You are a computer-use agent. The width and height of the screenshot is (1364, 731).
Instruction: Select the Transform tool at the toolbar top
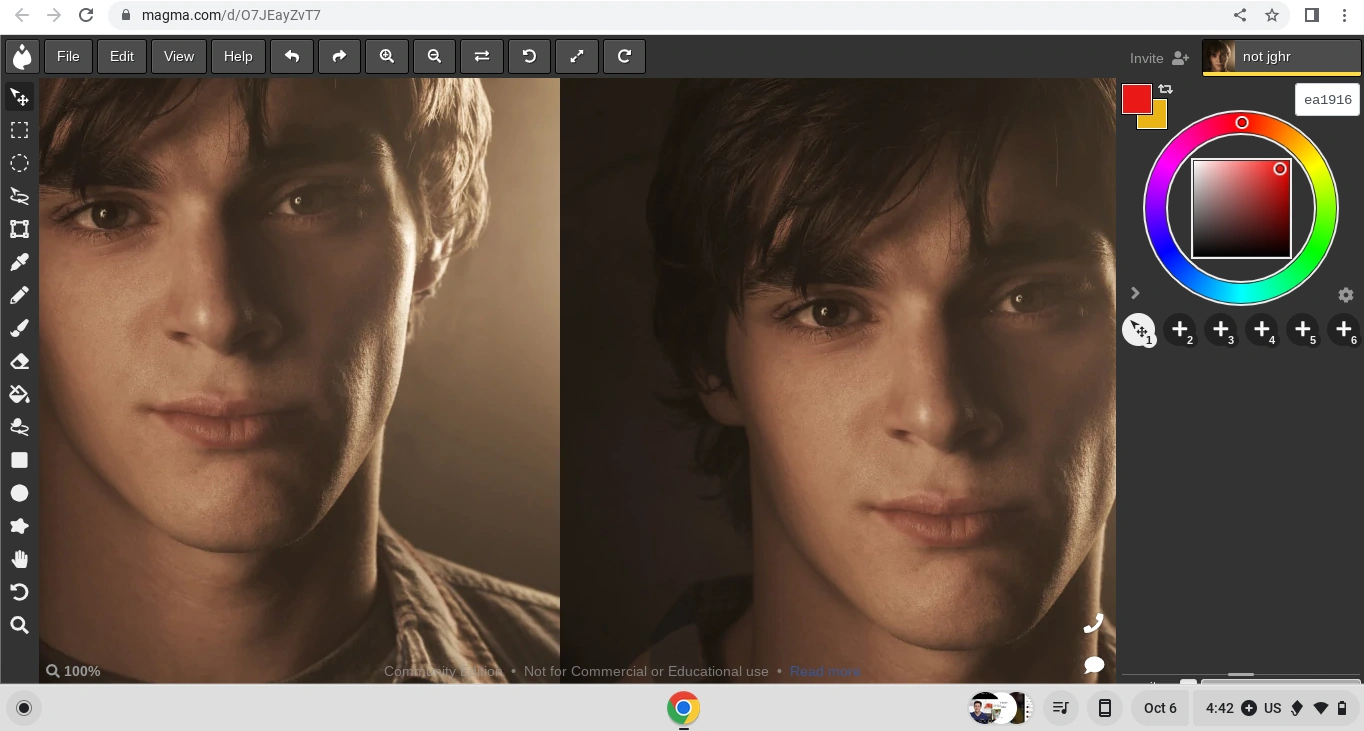20,97
